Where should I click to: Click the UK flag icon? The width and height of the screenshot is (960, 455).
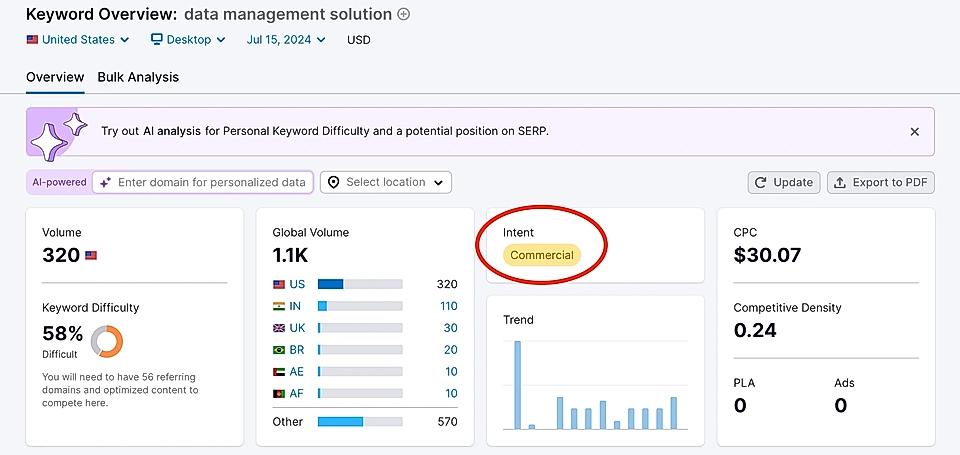pyautogui.click(x=279, y=328)
